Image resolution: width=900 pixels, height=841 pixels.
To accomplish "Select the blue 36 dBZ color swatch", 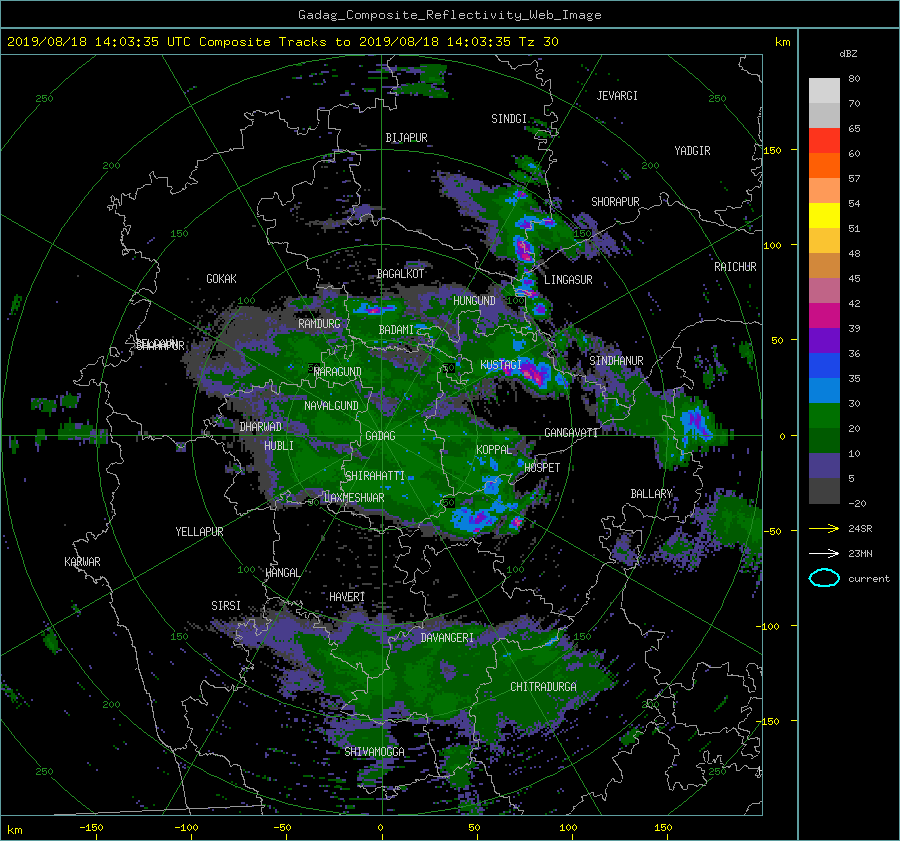I will (x=824, y=365).
